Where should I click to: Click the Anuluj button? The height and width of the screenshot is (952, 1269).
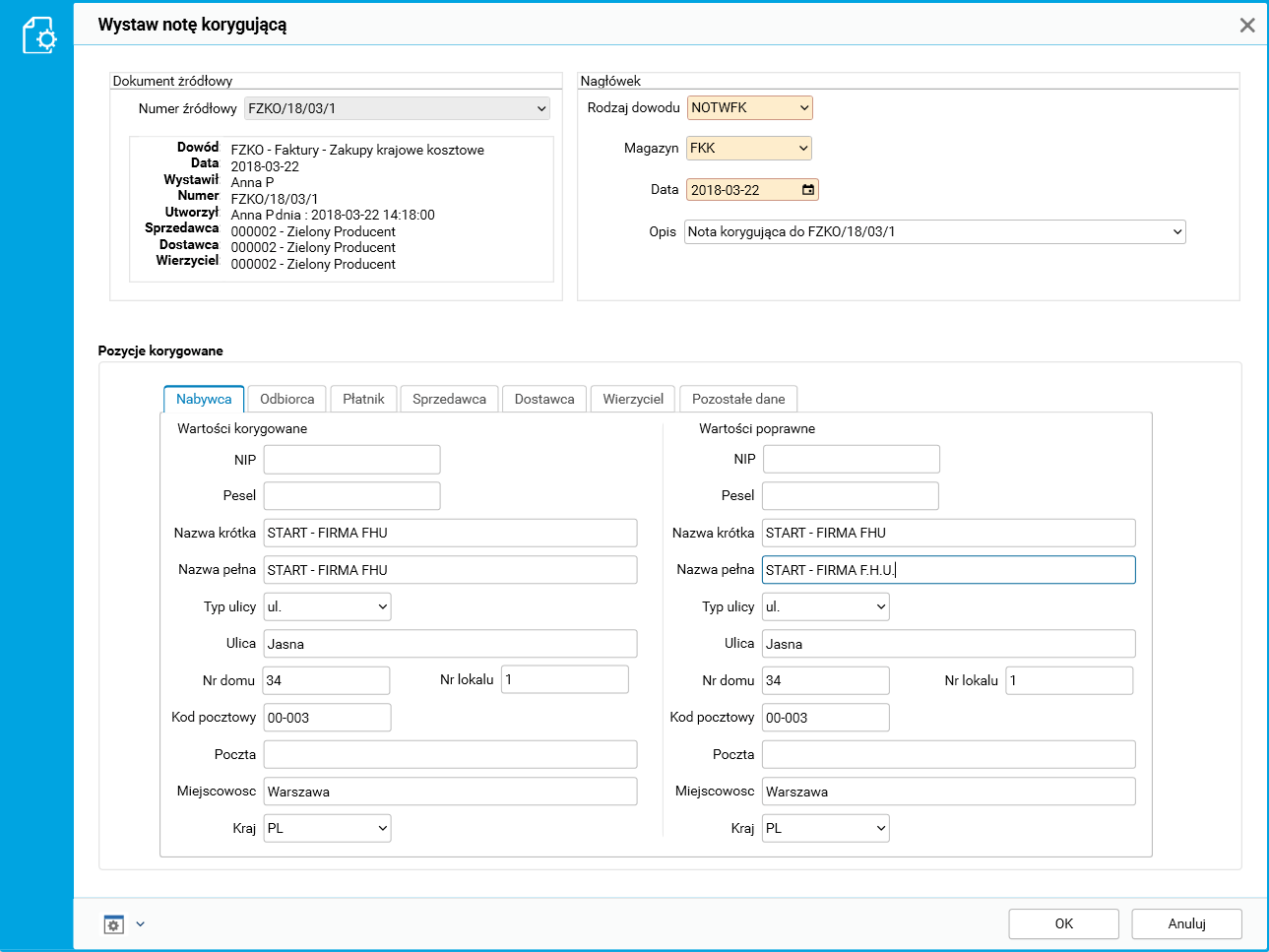[x=1186, y=923]
